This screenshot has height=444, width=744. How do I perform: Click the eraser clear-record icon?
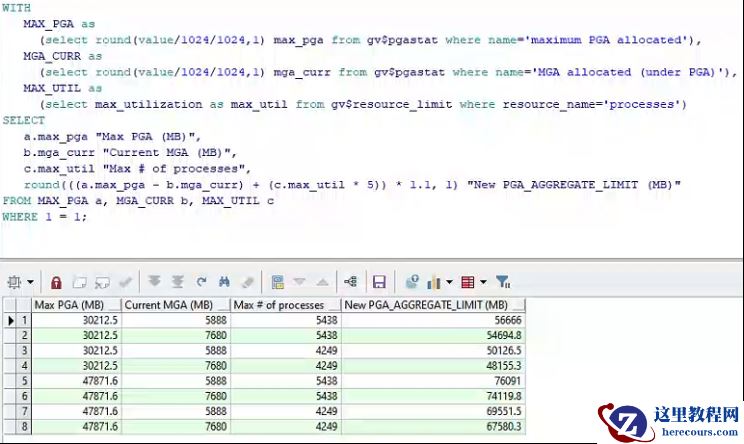point(248,282)
